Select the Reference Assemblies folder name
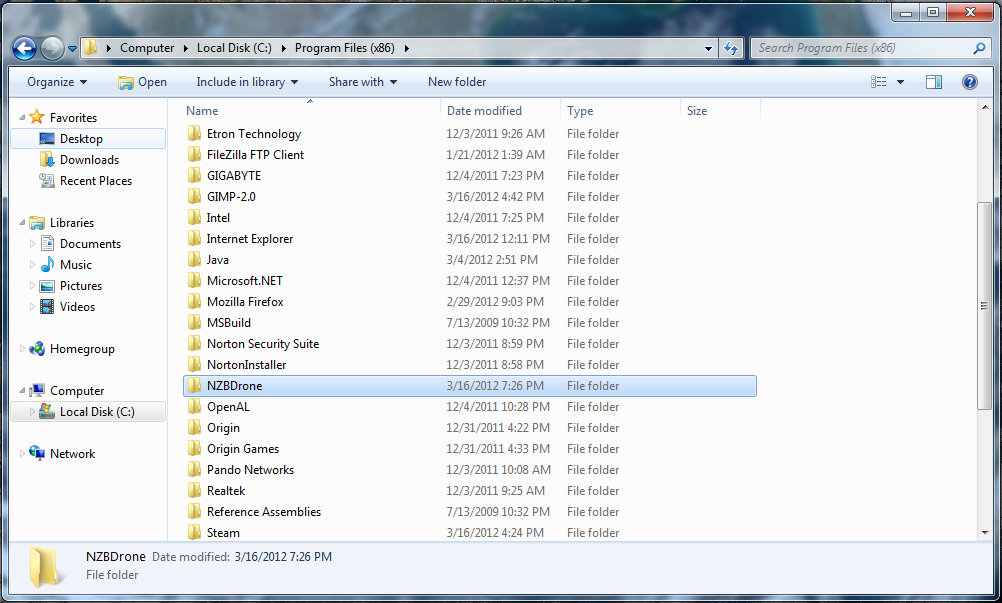Image resolution: width=1002 pixels, height=603 pixels. click(264, 512)
